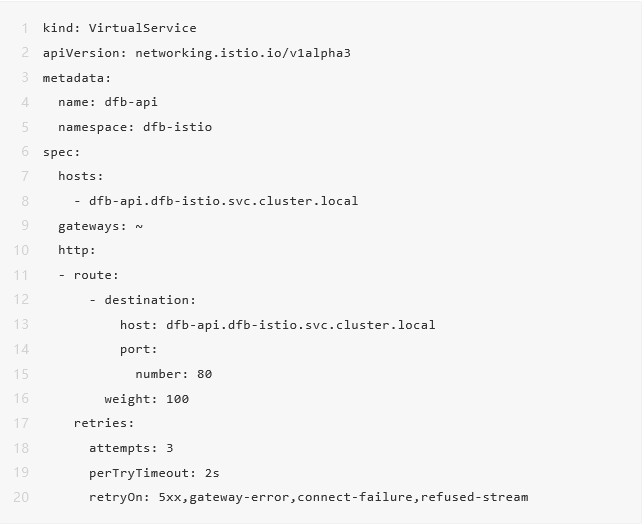Click the namespace value dfb-istio
The image size is (644, 527).
pyautogui.click(x=177, y=127)
